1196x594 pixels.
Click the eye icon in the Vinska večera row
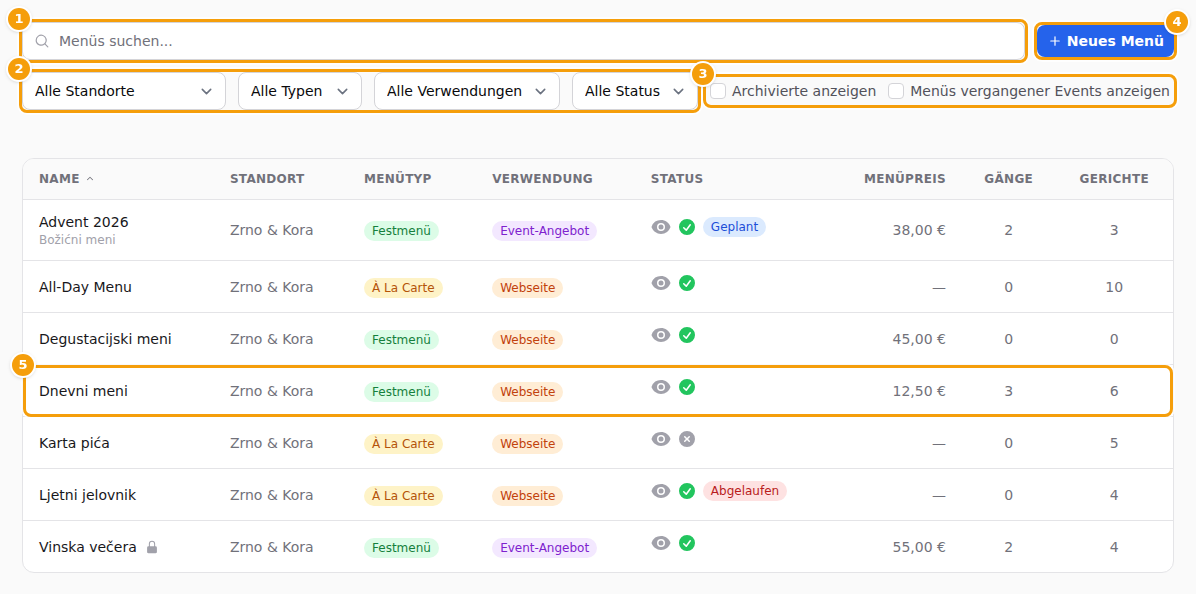click(661, 542)
